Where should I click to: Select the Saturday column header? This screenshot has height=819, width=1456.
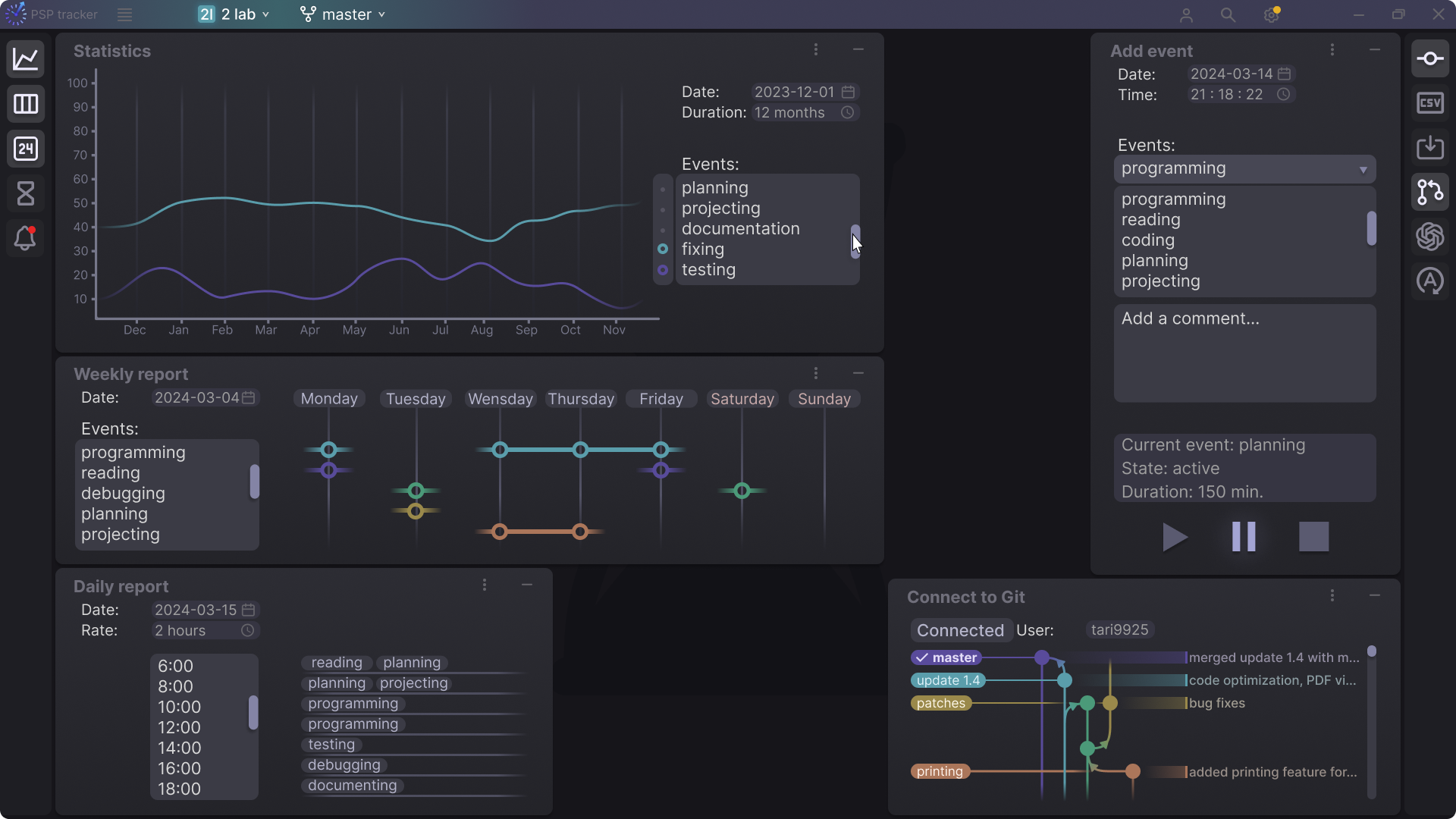coord(742,400)
